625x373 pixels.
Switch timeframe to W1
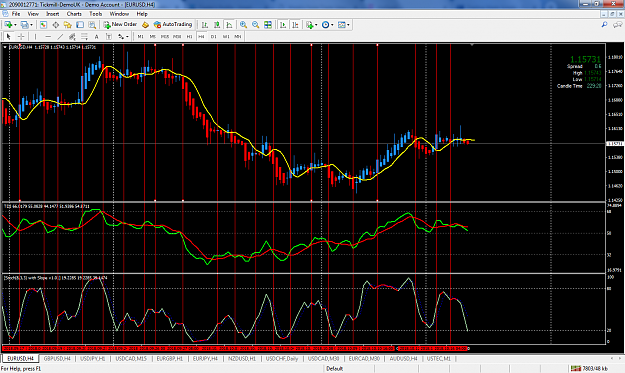coord(226,36)
